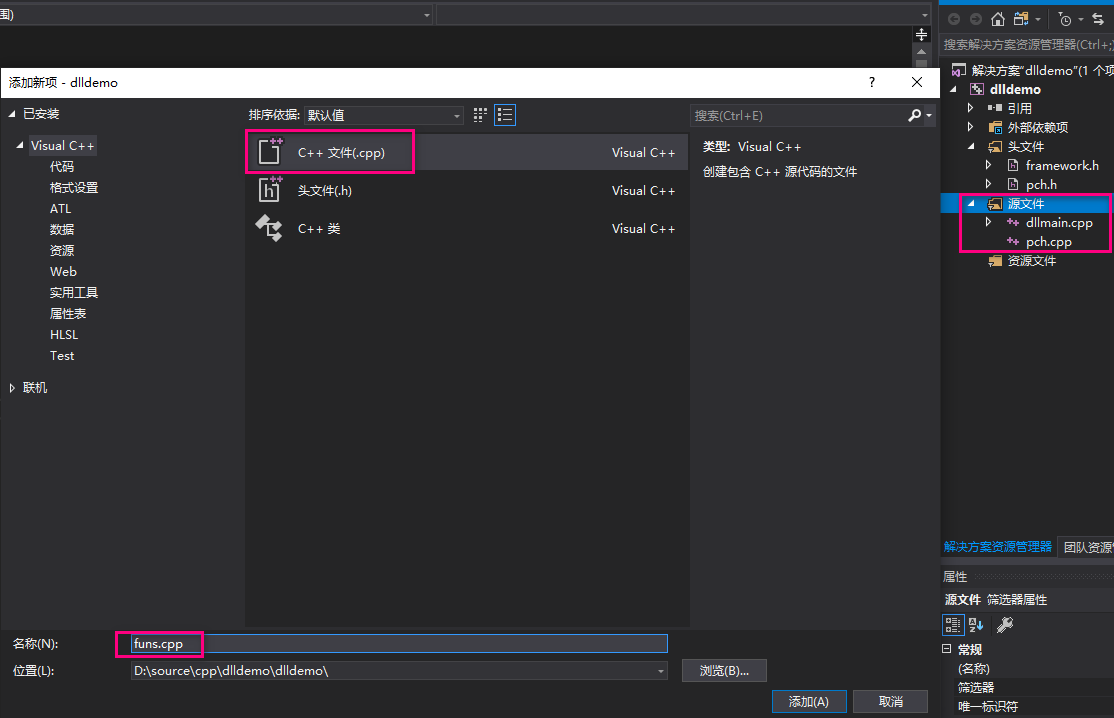The height and width of the screenshot is (718, 1114).
Task: Expand the framework.h node
Action: point(988,165)
